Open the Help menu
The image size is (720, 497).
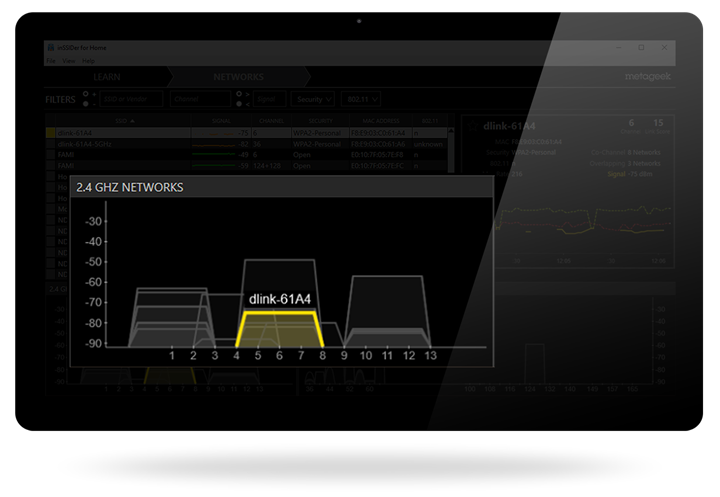pyautogui.click(x=88, y=61)
